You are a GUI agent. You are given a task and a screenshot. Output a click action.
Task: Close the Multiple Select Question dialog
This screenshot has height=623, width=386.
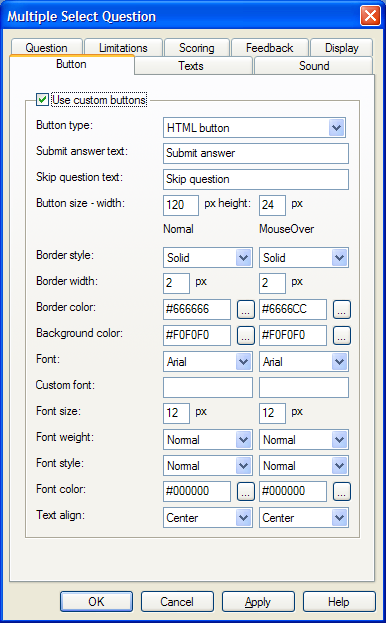(370, 16)
